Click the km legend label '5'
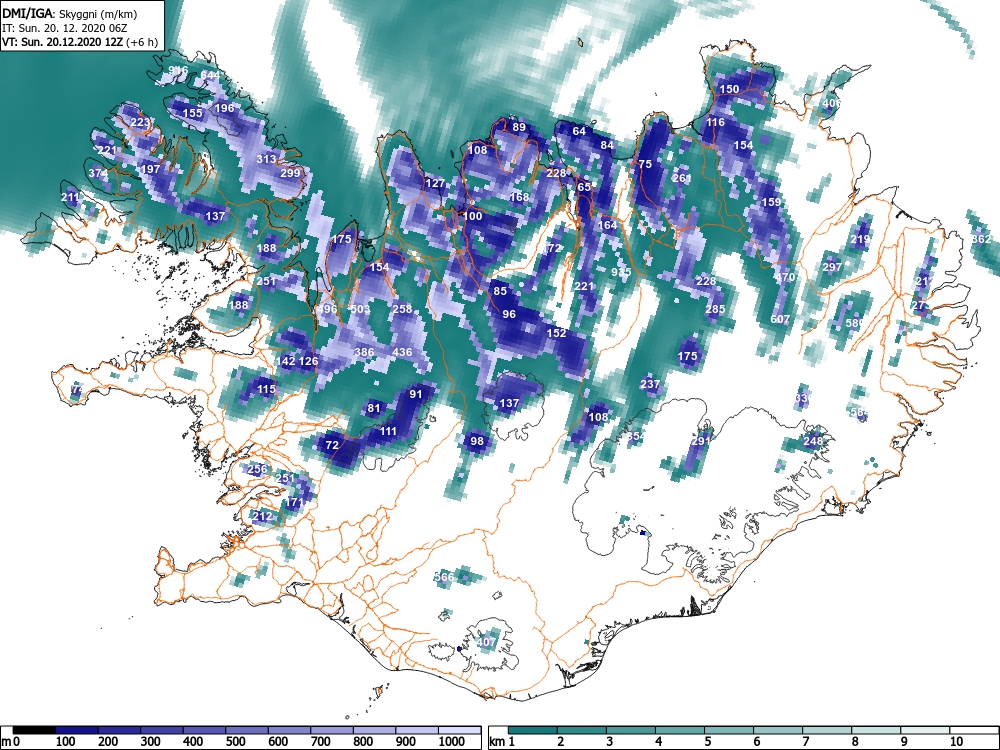 tap(707, 742)
